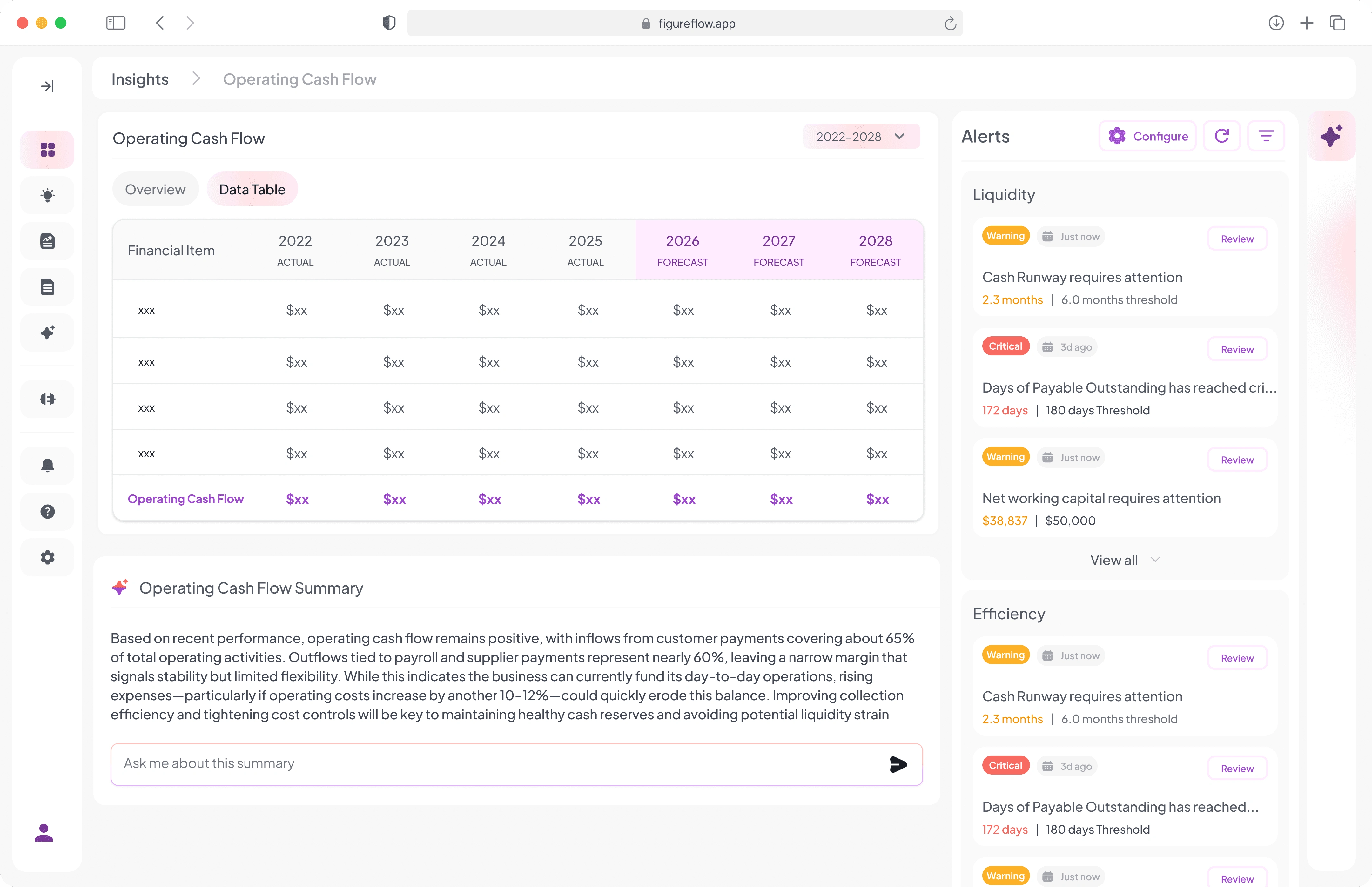The width and height of the screenshot is (1372, 887).
Task: Go to the Insights breadcrumb link
Action: (x=140, y=79)
